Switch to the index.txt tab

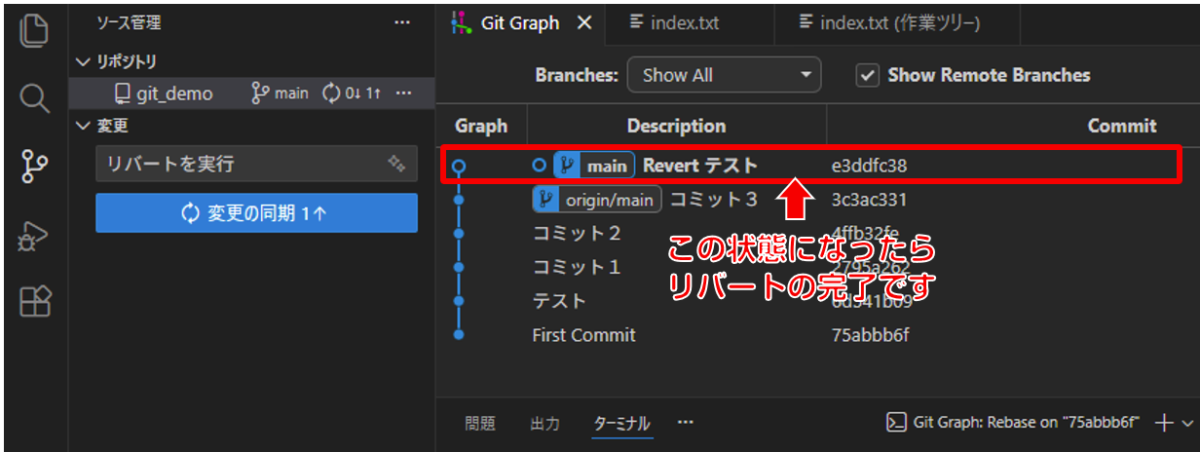(674, 23)
